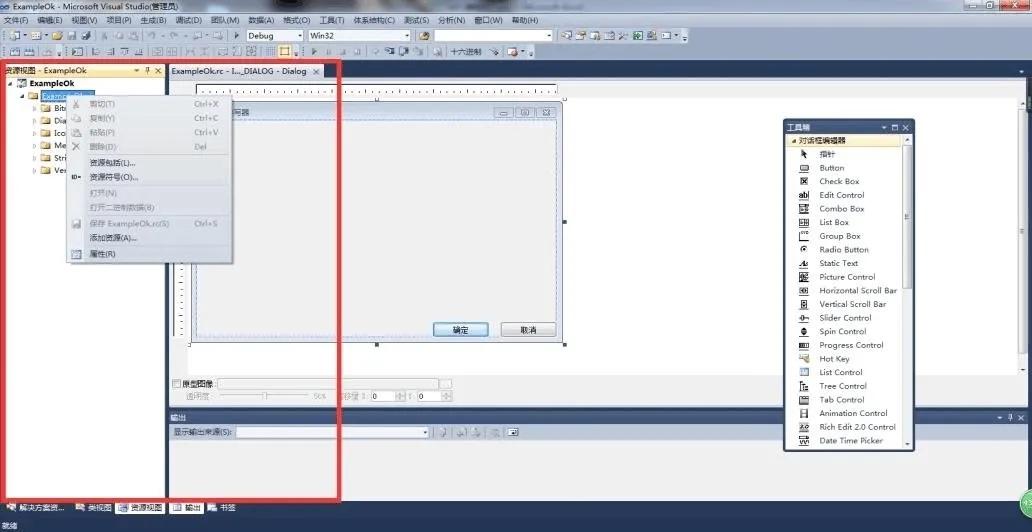Choose 资源符号(O)... in context menu
Viewport: 1032px width, 532px height.
coord(149,177)
